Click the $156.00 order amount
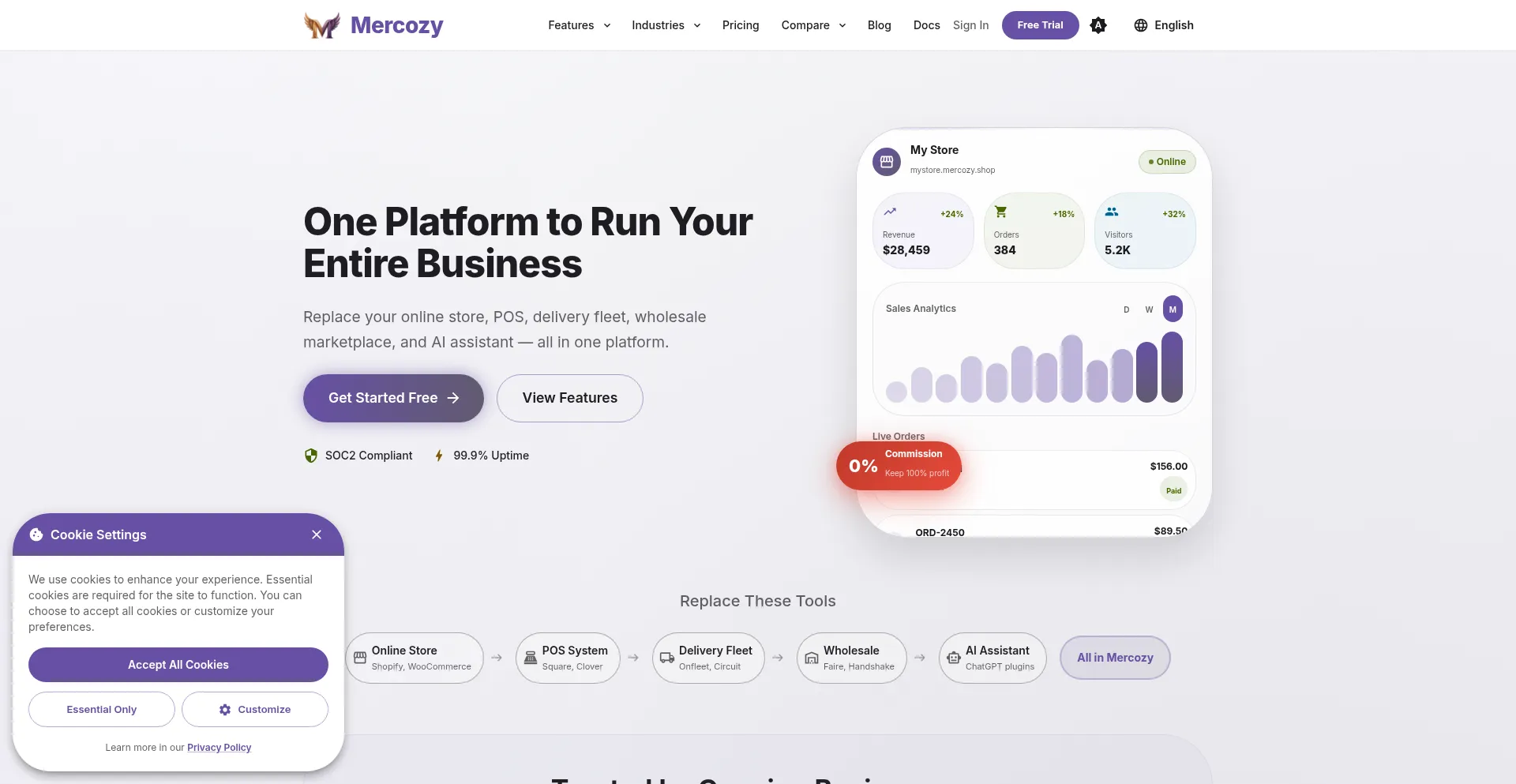The width and height of the screenshot is (1516, 784). 1169,467
